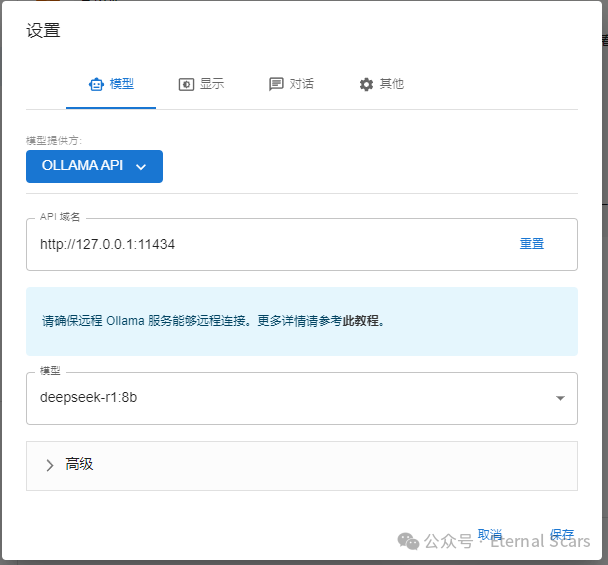Screen dimensions: 608x565
Task: Open the 显示 tab
Action: (x=201, y=84)
